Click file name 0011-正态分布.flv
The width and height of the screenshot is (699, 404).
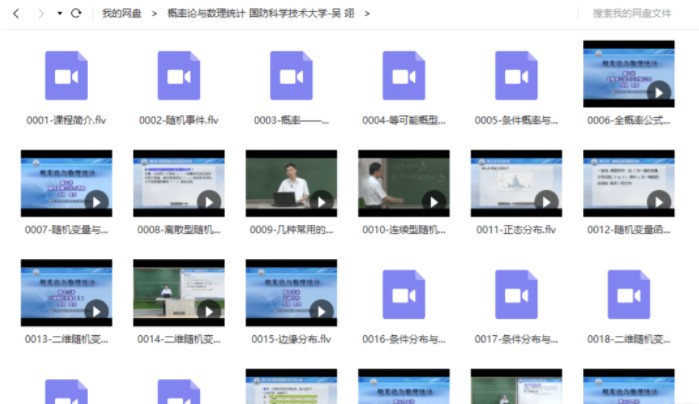516,230
